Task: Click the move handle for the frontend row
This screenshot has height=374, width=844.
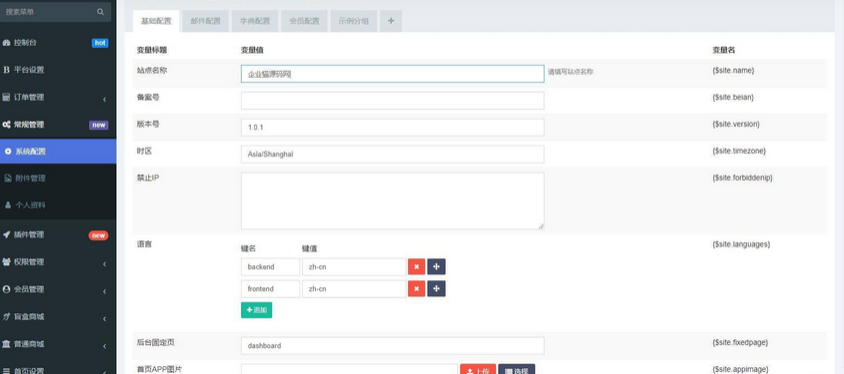Action: (x=437, y=289)
